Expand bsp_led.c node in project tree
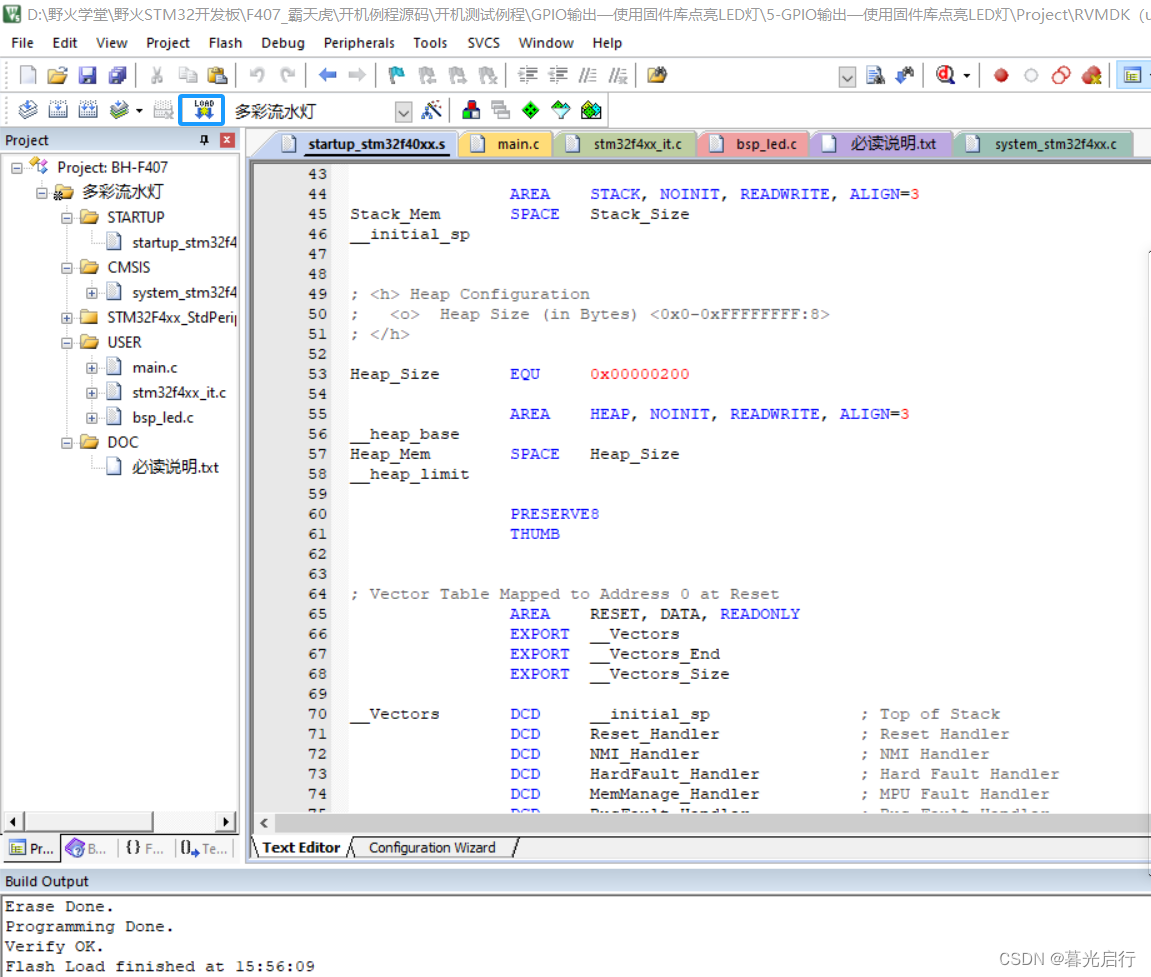This screenshot has height=977, width=1151. 92,418
